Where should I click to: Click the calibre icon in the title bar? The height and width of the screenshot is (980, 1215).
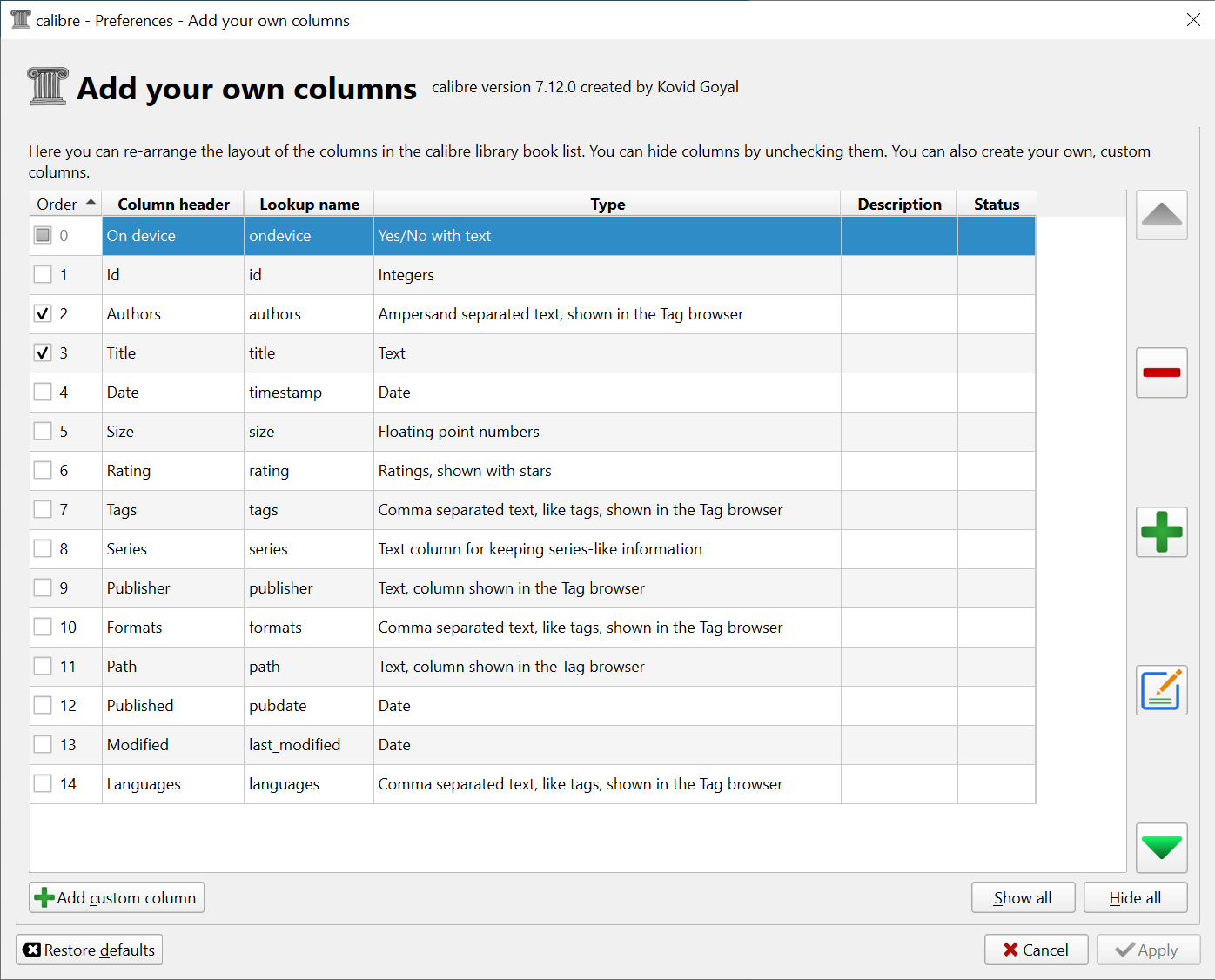[x=20, y=20]
